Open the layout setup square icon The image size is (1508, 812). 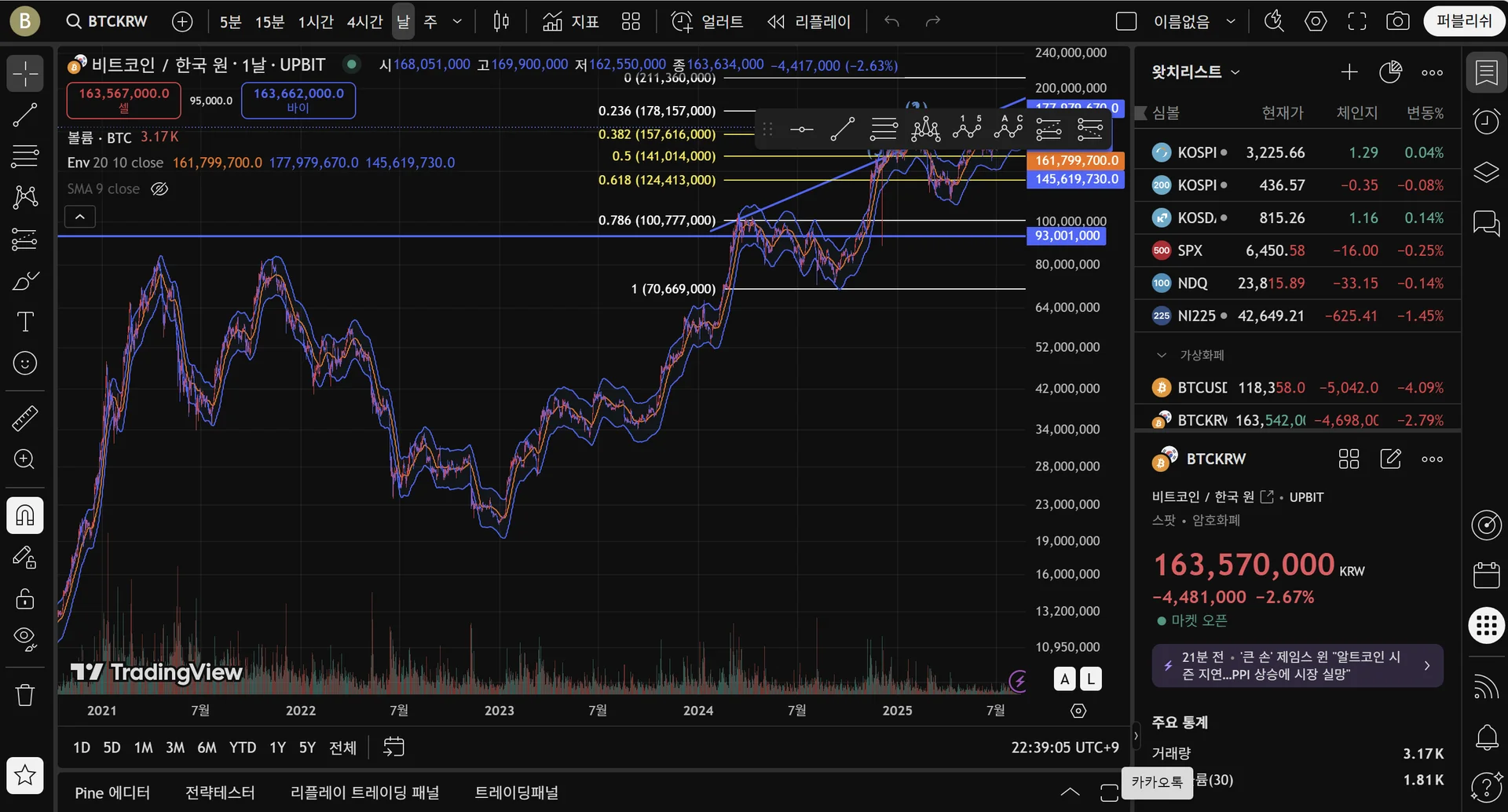[x=1126, y=21]
